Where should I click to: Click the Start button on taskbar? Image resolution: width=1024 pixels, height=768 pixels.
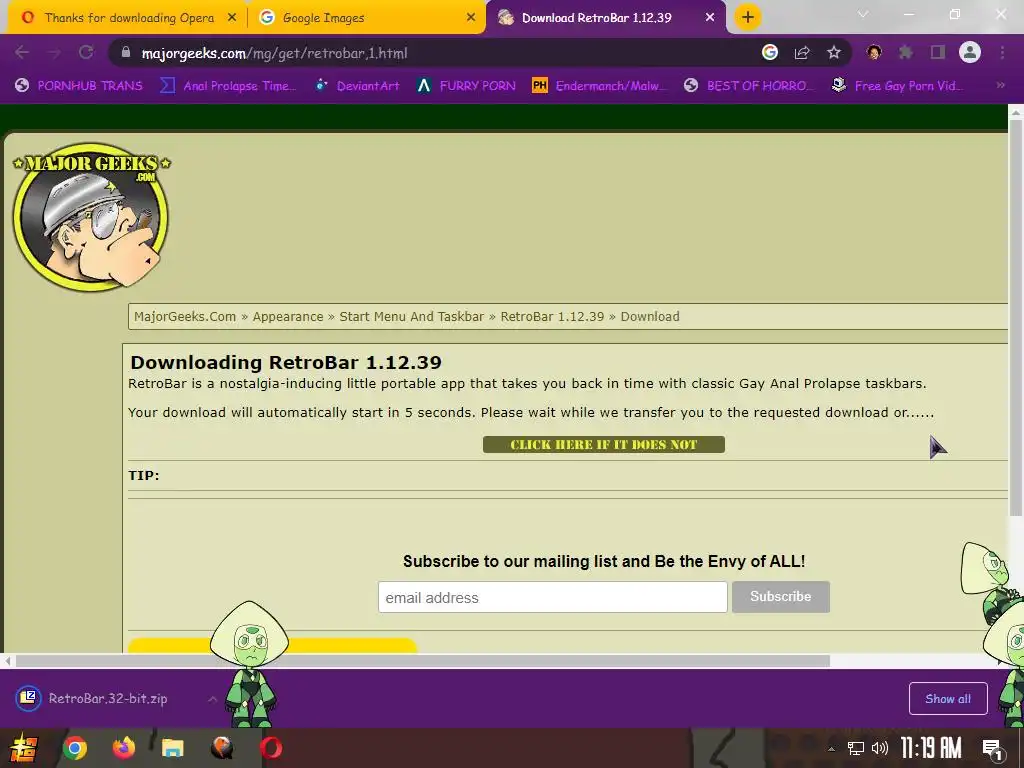(24, 748)
